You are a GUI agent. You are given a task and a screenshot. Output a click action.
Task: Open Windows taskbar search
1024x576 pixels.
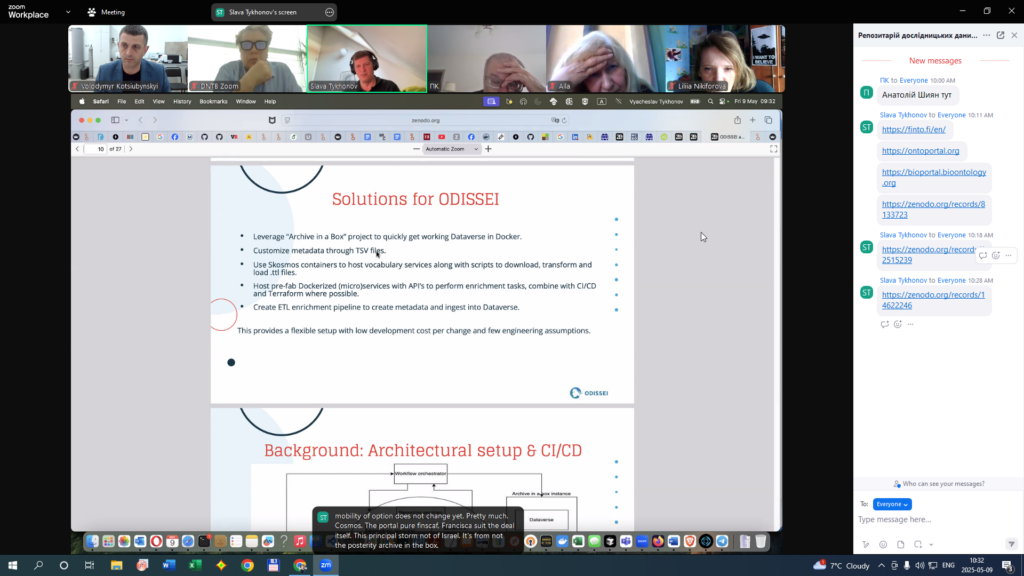coord(38,565)
